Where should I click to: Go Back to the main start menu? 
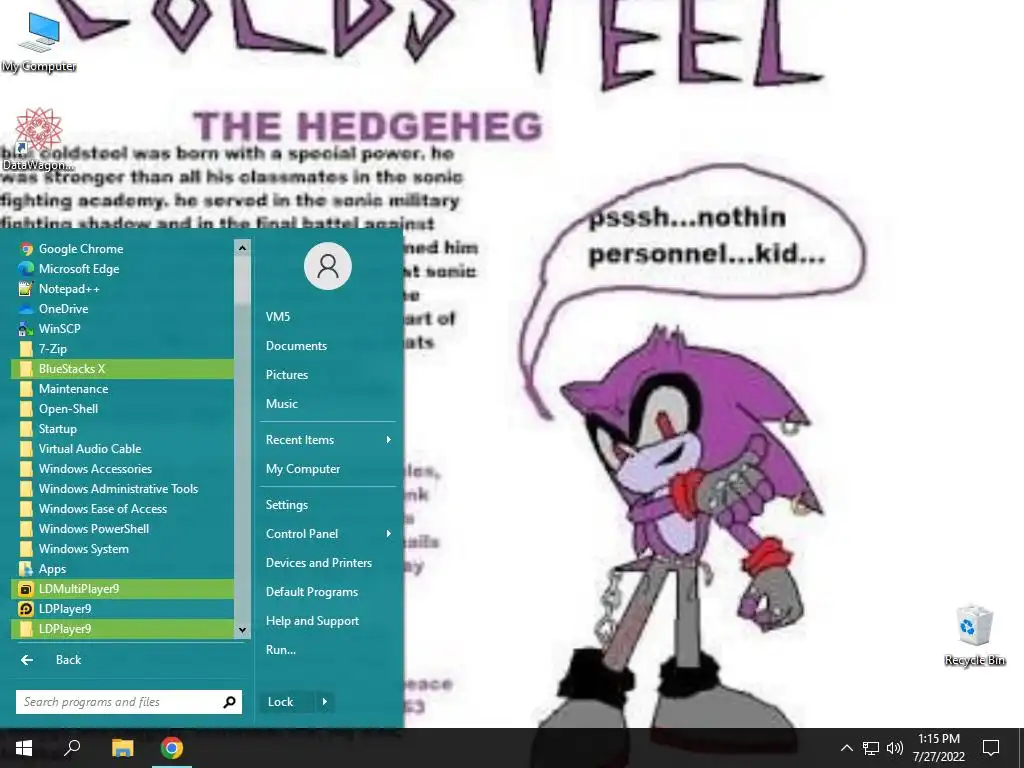(x=129, y=660)
